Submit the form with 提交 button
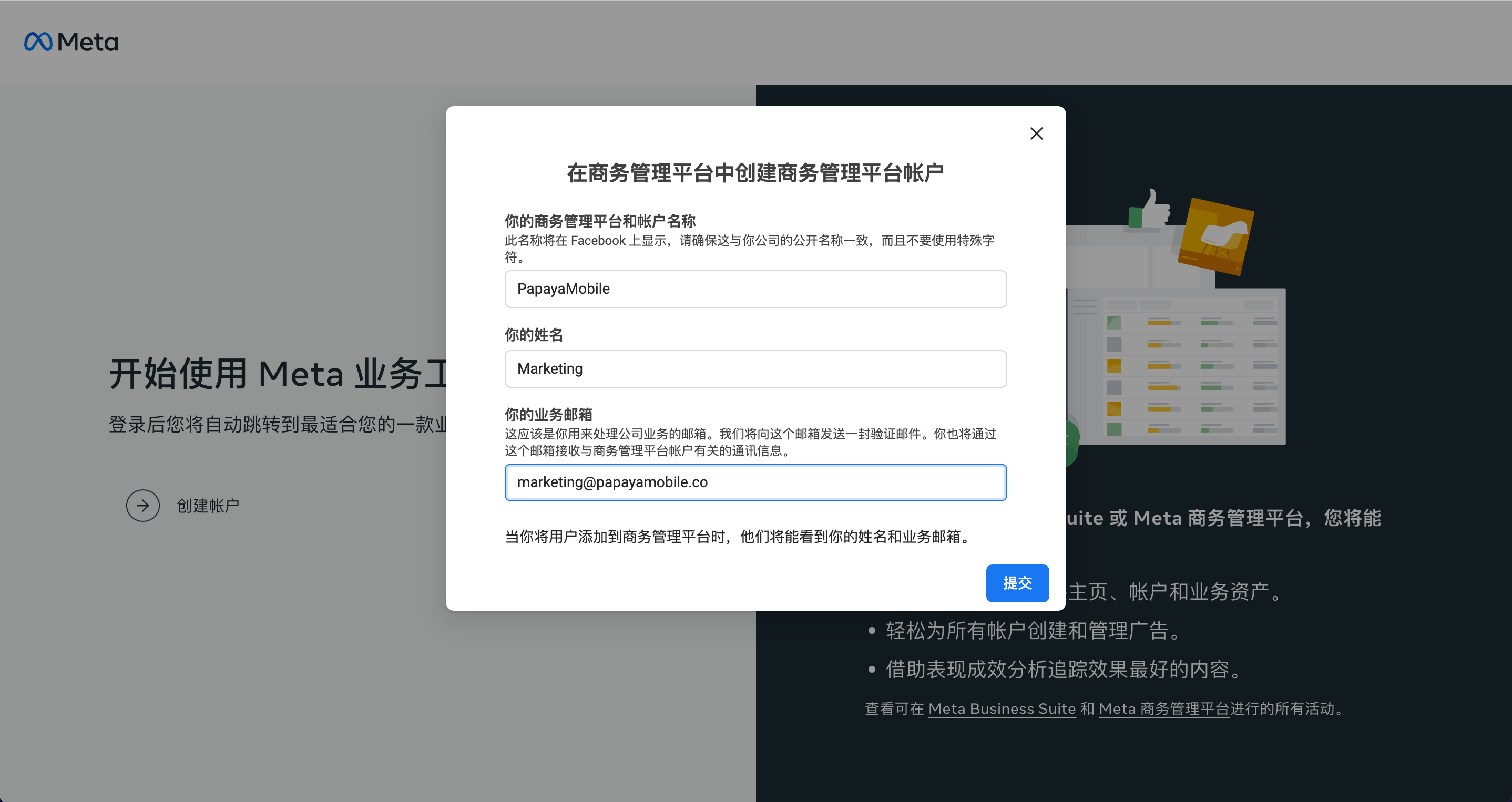The width and height of the screenshot is (1512, 802). coord(1017,583)
